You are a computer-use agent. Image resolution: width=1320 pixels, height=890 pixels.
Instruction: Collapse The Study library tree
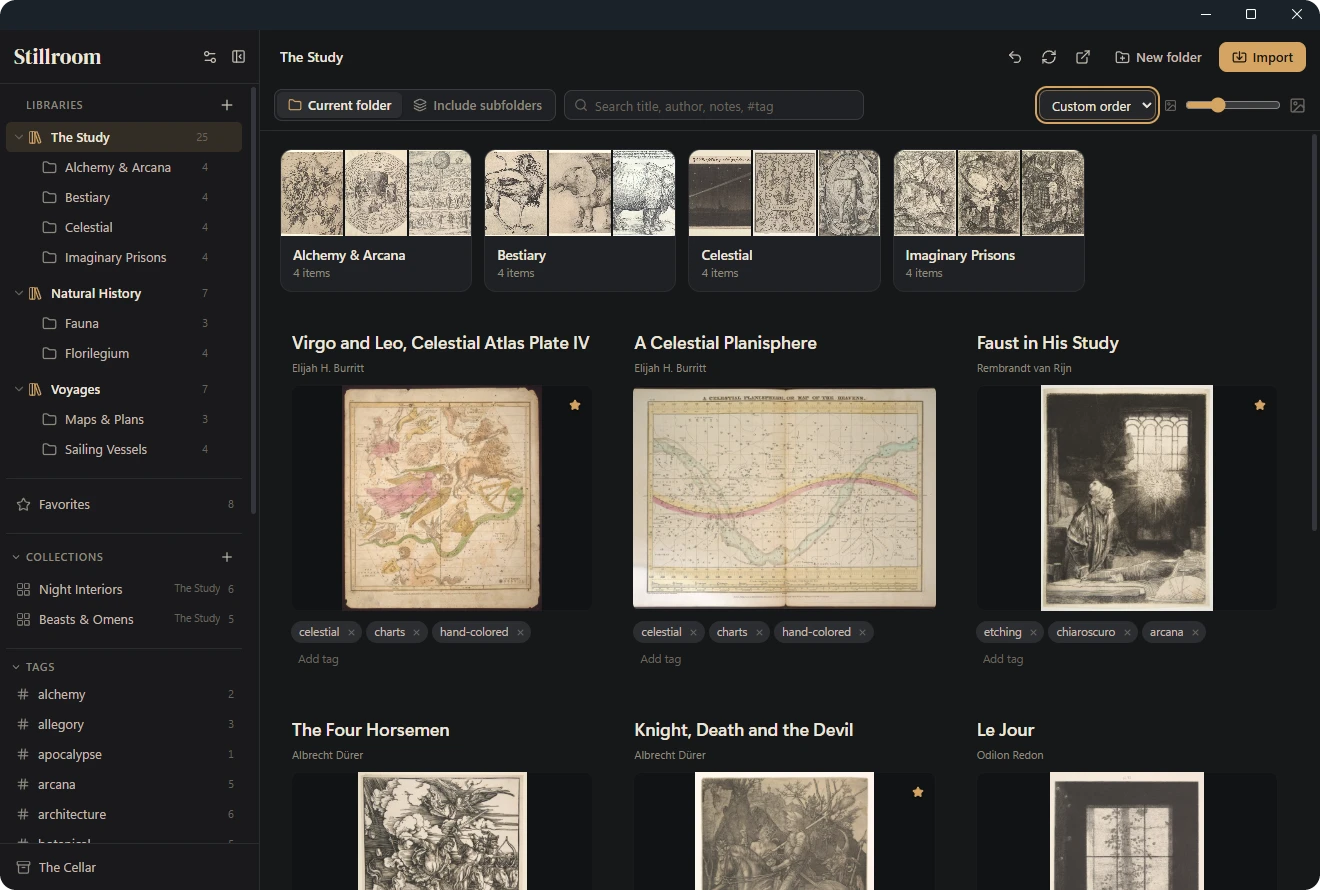[19, 137]
